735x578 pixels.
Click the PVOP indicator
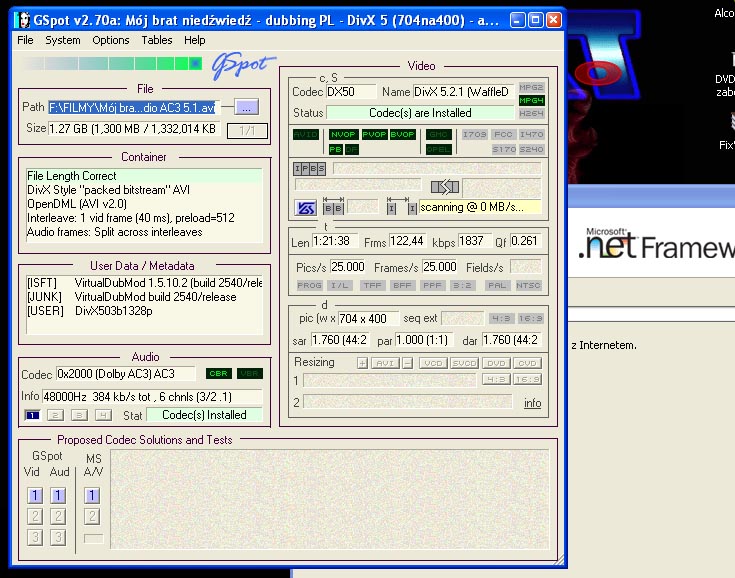[374, 135]
